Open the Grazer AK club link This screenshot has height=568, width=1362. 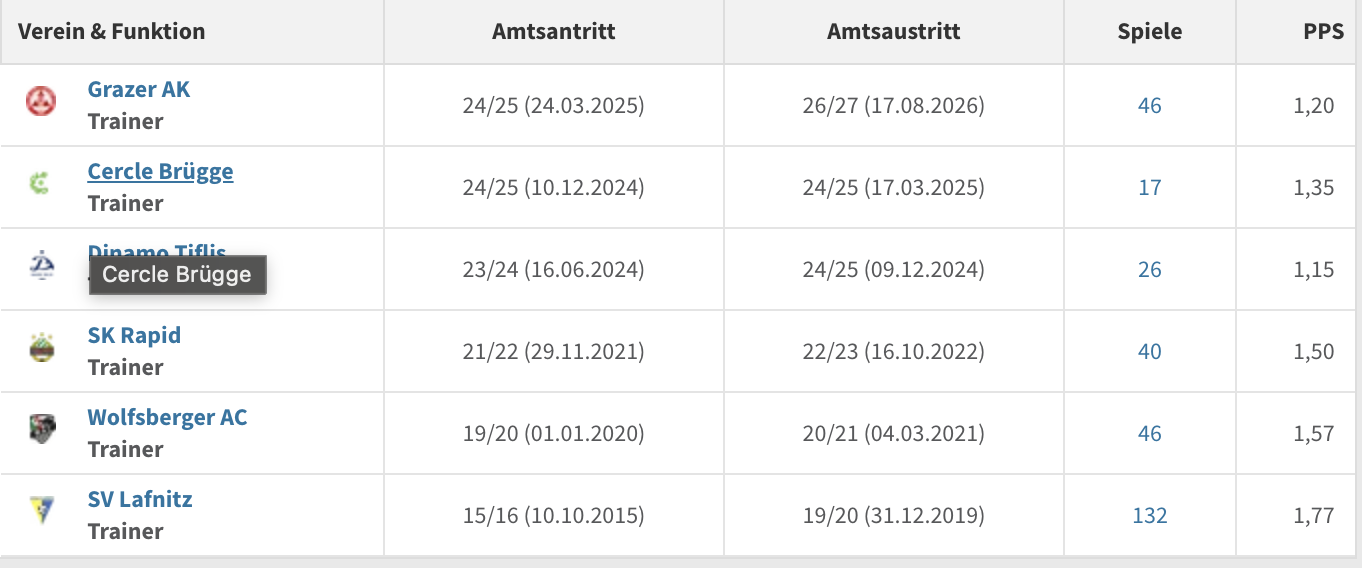tap(138, 89)
